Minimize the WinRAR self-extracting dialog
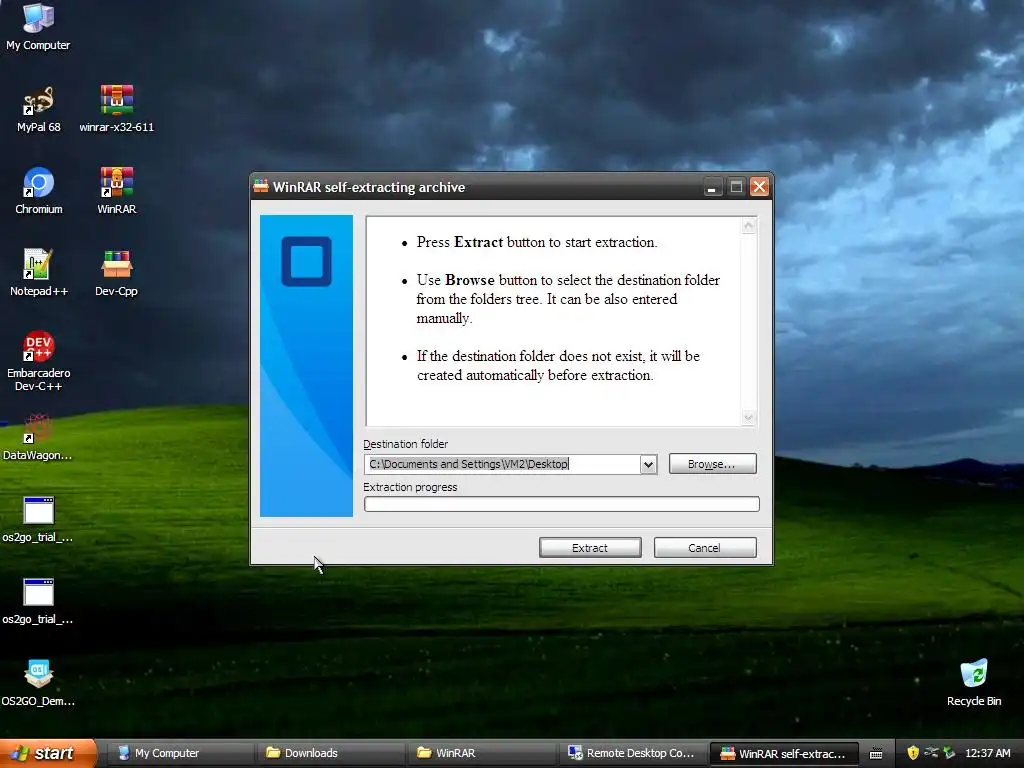This screenshot has height=768, width=1024. coord(712,187)
